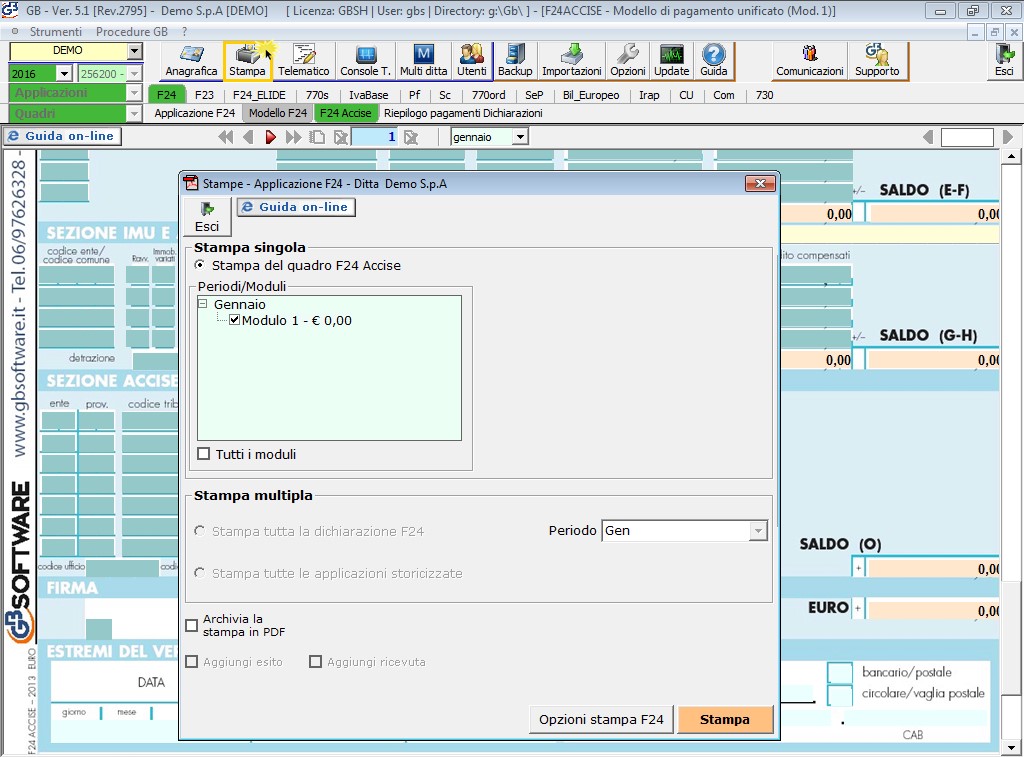Open the Strumenti menu
1024x757 pixels.
point(56,31)
